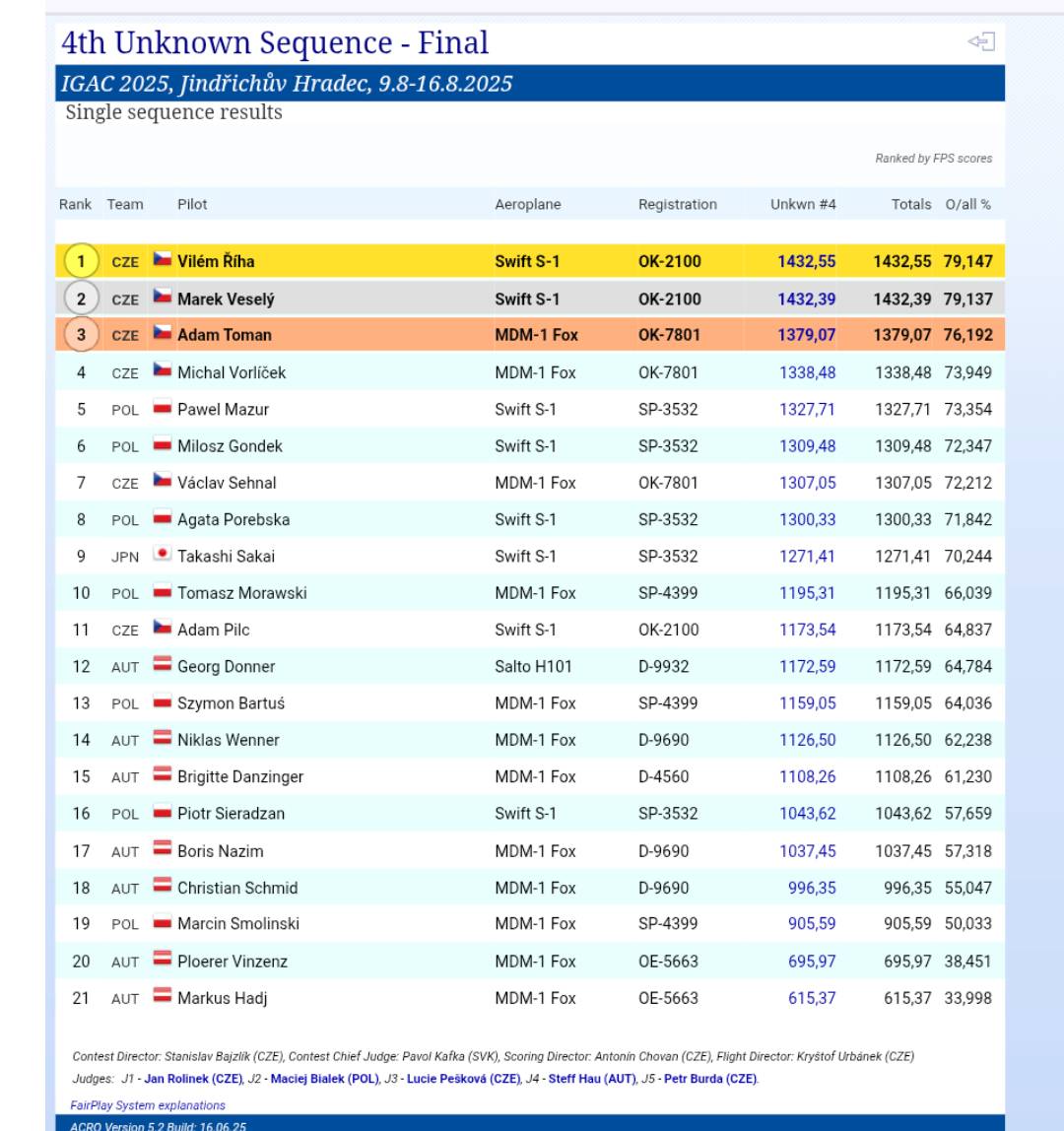Open judge Petr Burda (CZE) link
This screenshot has height=1131, width=1064.
[x=709, y=1078]
